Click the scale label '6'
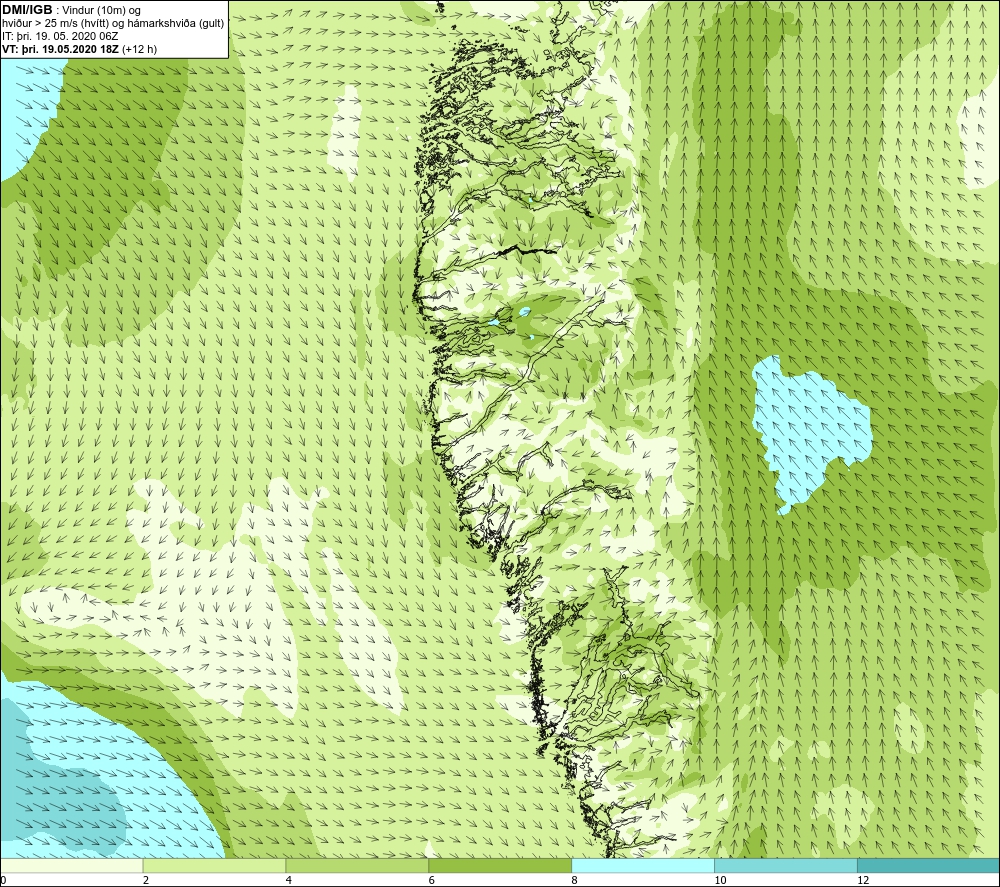 click(432, 880)
